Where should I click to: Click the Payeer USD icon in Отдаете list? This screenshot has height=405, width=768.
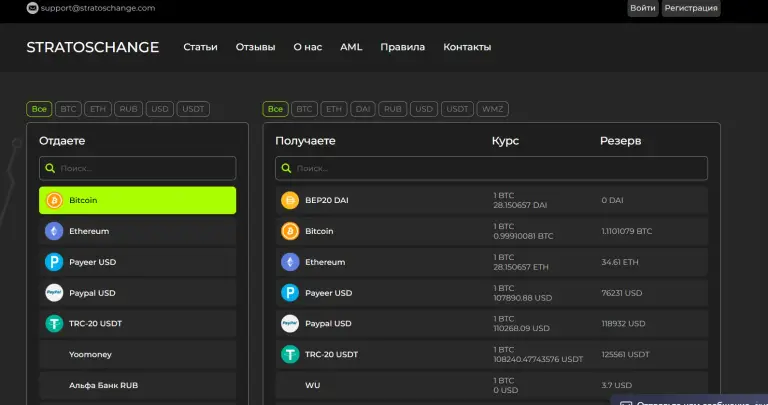(x=54, y=262)
